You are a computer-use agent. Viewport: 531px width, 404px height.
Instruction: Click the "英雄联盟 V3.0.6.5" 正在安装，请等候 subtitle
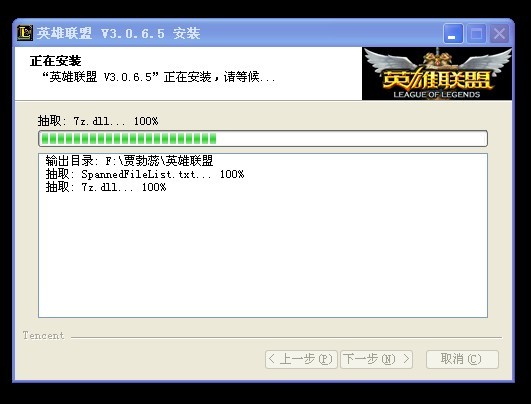(x=158, y=77)
